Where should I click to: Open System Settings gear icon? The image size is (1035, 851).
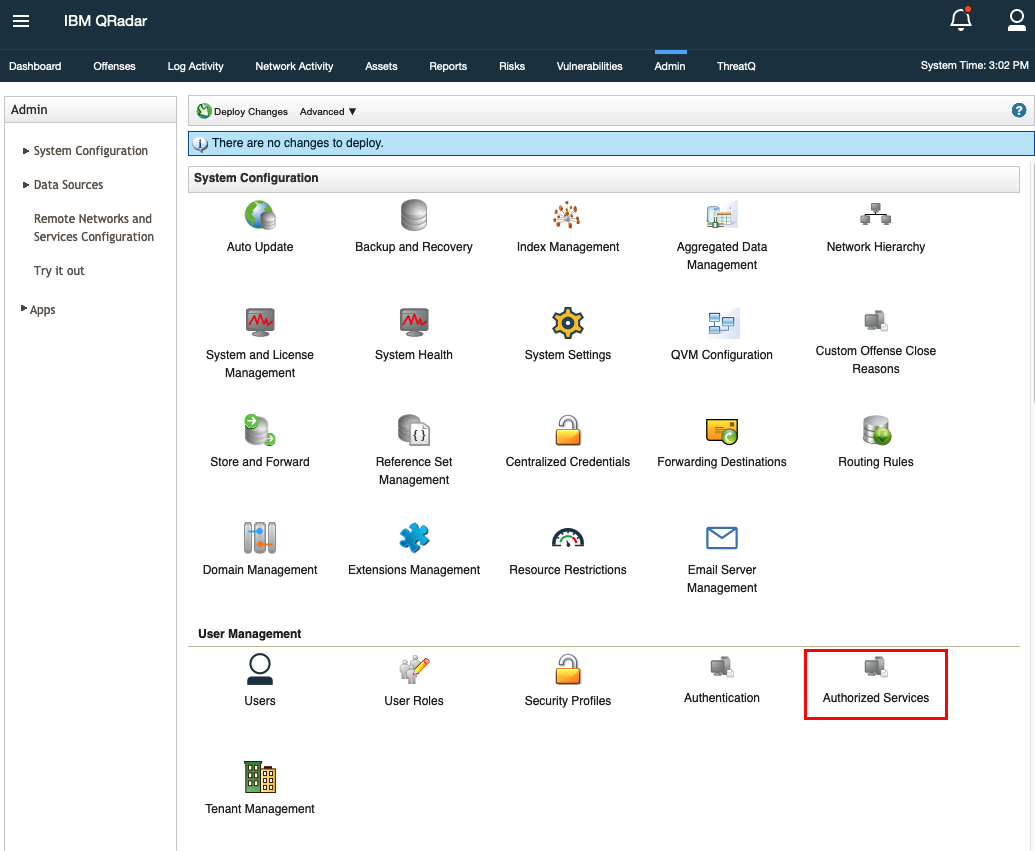568,323
